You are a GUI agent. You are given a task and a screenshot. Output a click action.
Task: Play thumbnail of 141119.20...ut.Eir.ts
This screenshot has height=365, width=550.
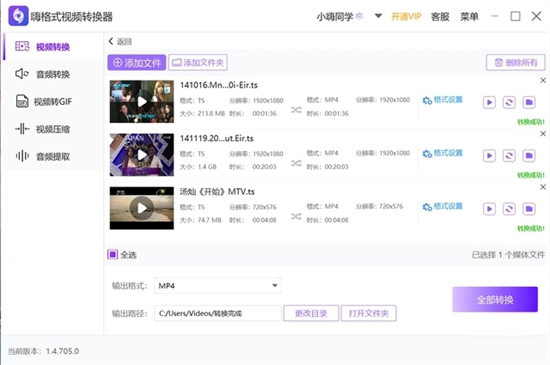(x=142, y=155)
